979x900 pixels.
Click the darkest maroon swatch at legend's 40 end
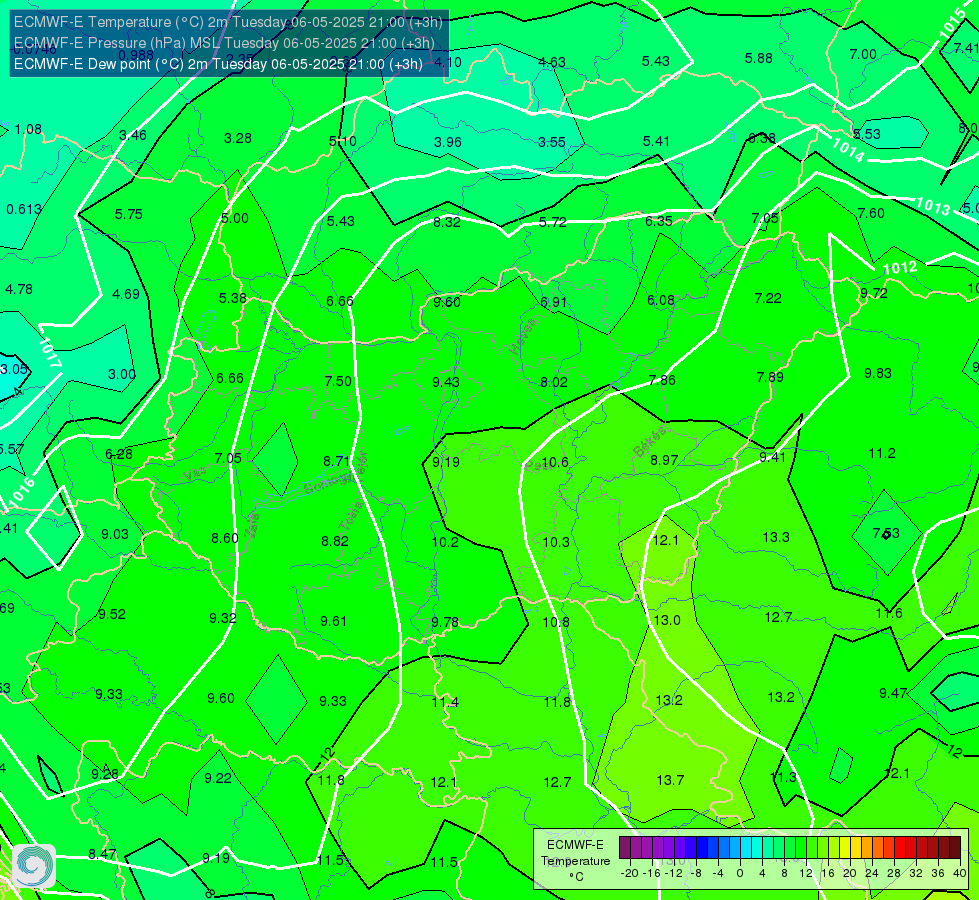click(955, 848)
